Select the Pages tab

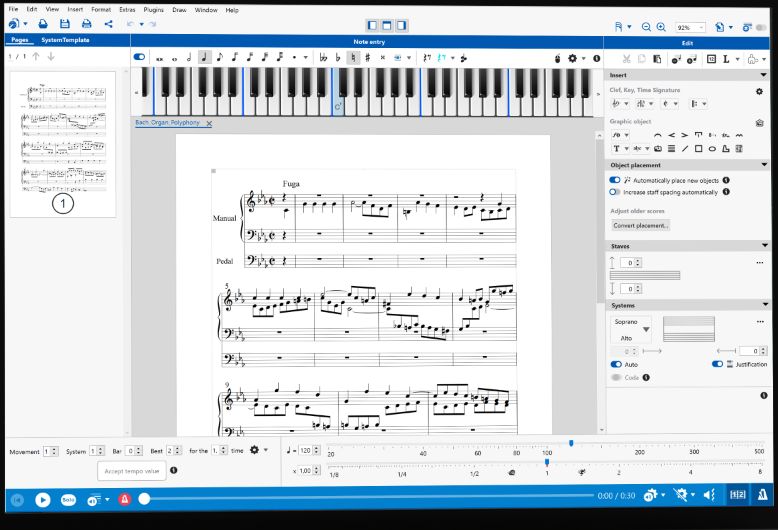coord(20,40)
